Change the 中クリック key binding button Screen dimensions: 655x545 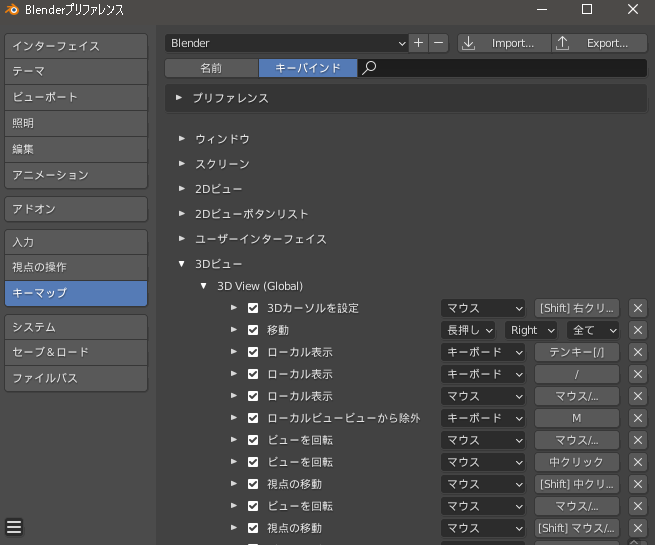coord(576,462)
